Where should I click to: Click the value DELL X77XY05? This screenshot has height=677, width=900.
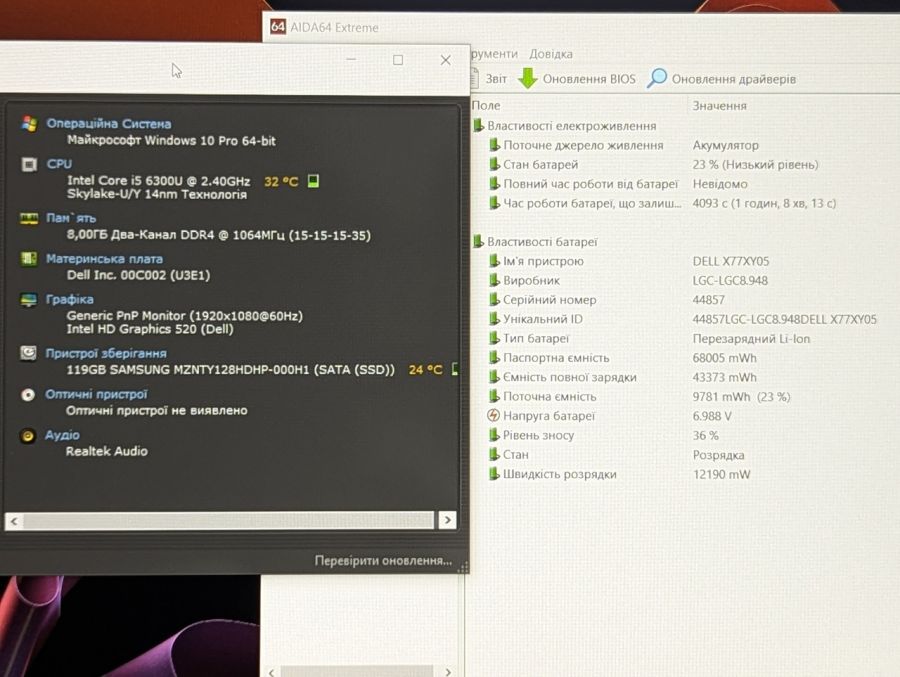[x=731, y=261]
